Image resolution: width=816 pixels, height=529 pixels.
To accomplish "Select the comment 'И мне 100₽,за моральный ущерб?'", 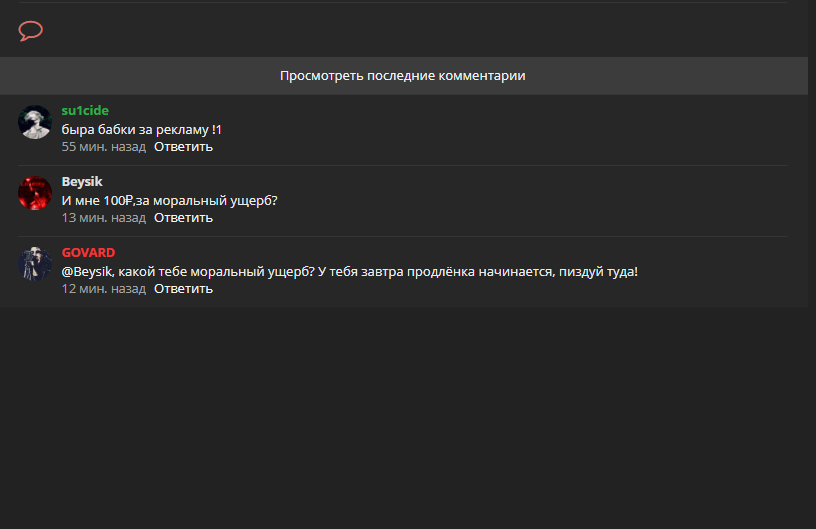I will pos(169,201).
